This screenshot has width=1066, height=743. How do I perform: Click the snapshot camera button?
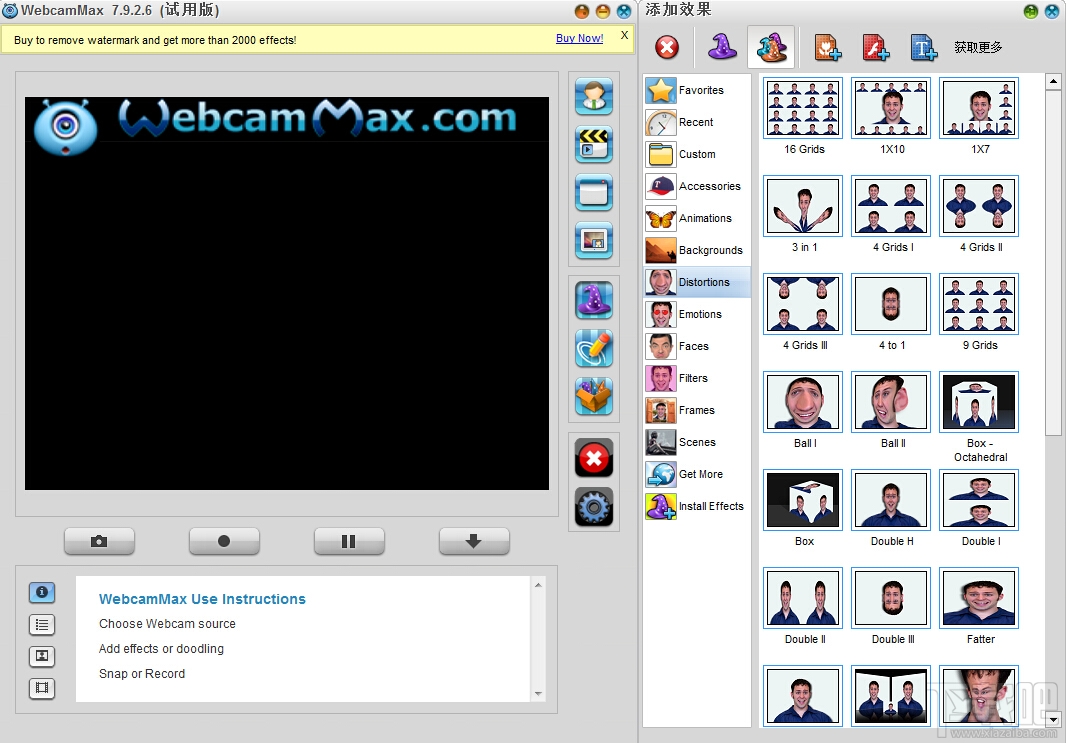pyautogui.click(x=99, y=541)
